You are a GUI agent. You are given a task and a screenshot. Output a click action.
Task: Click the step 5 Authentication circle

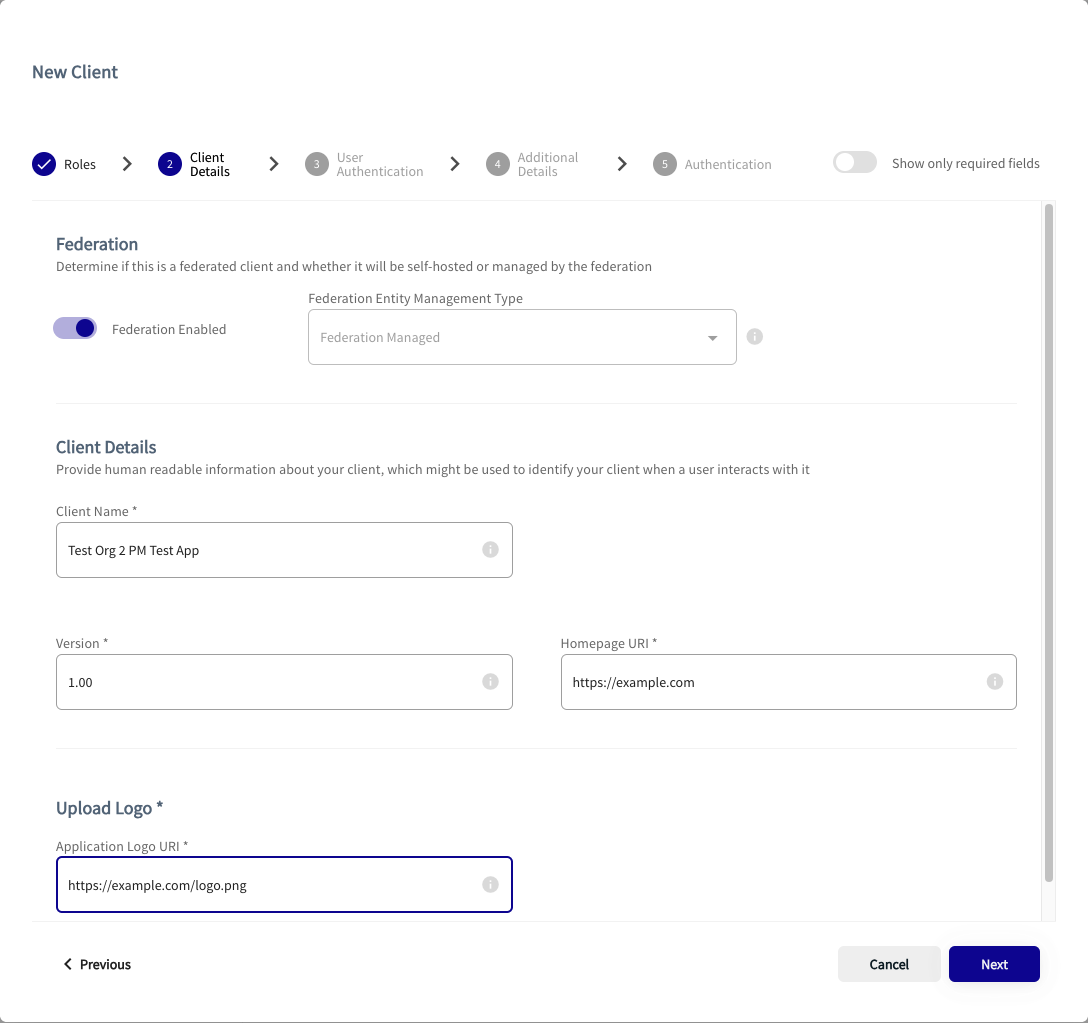pos(665,164)
